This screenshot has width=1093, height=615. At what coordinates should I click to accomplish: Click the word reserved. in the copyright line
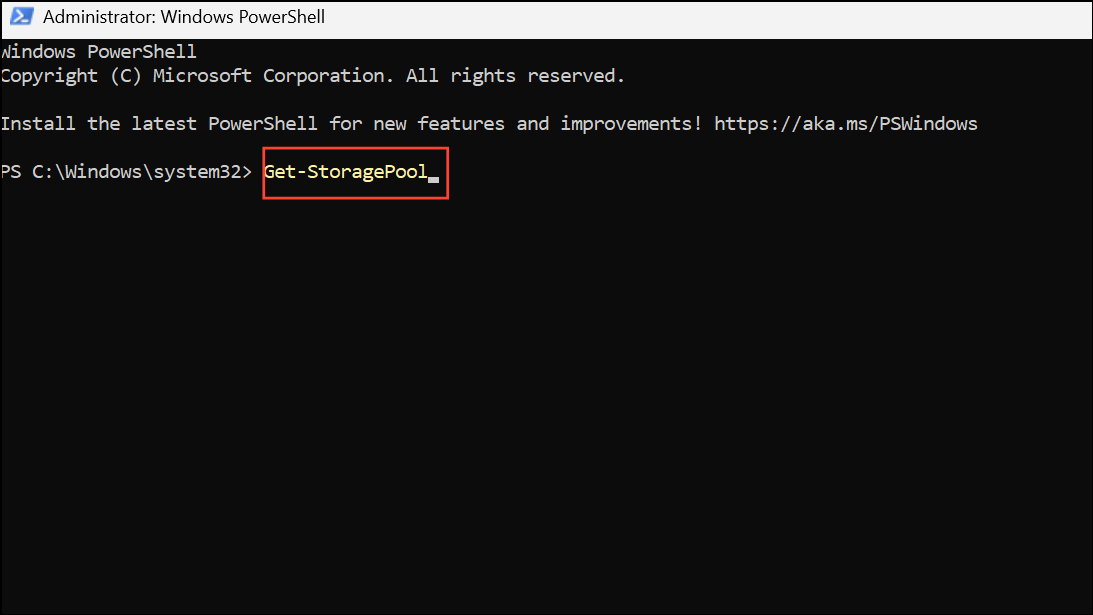[576, 76]
